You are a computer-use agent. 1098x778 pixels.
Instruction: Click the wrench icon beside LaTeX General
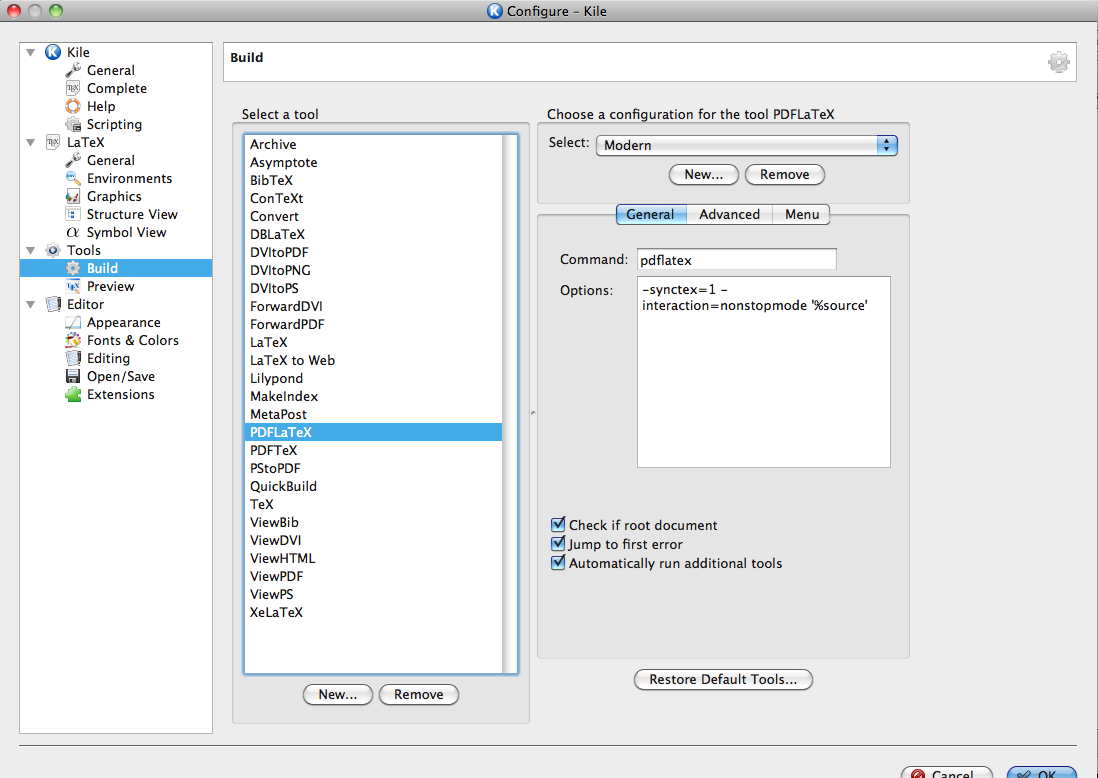click(x=73, y=160)
